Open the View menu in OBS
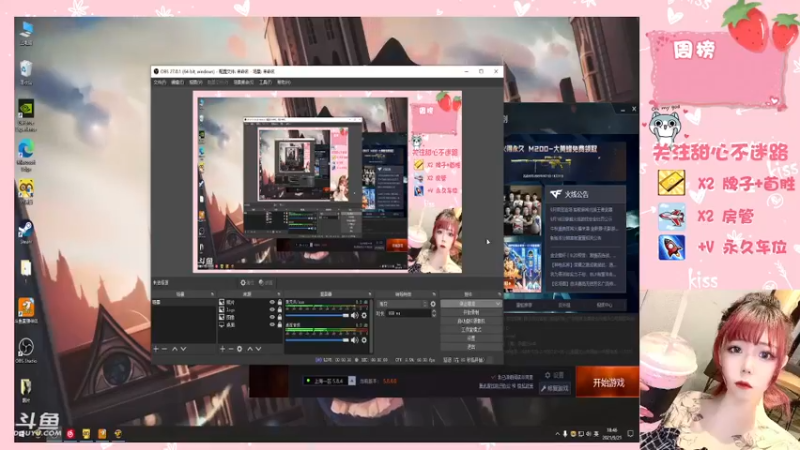The image size is (800, 450). coord(195,82)
